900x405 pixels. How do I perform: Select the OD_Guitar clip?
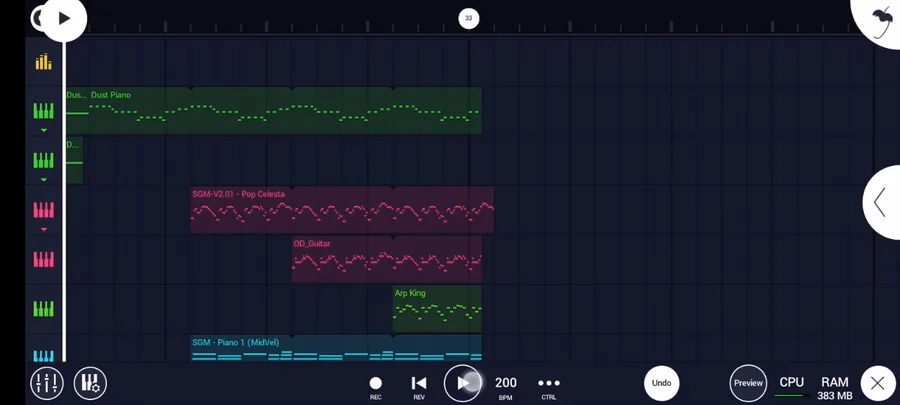pos(386,259)
